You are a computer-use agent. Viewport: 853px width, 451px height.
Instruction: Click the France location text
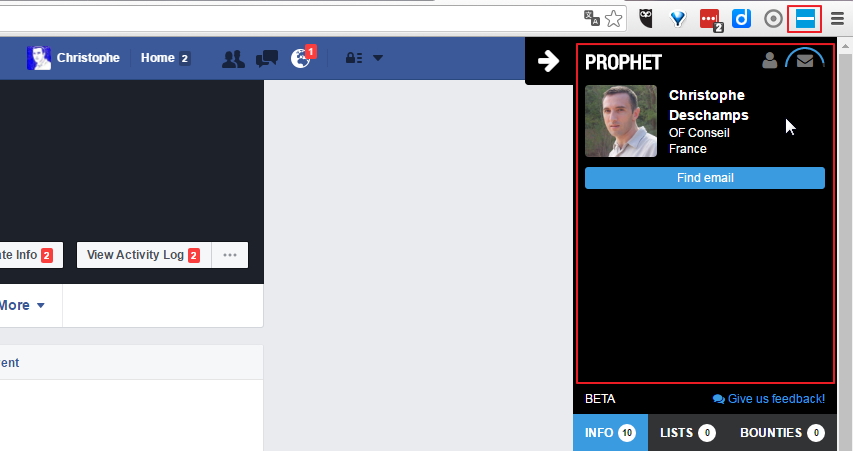click(688, 149)
